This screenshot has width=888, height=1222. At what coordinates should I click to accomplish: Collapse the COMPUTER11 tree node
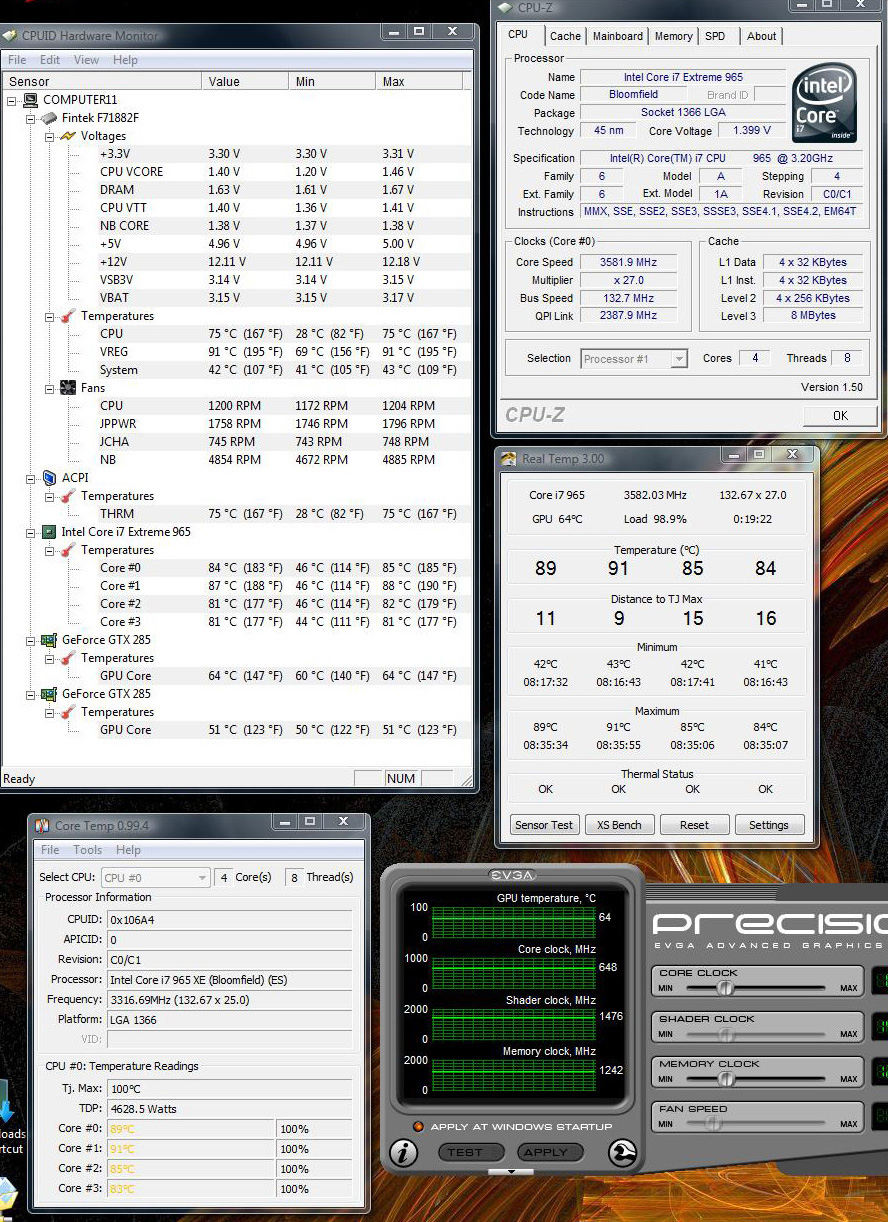(x=12, y=100)
